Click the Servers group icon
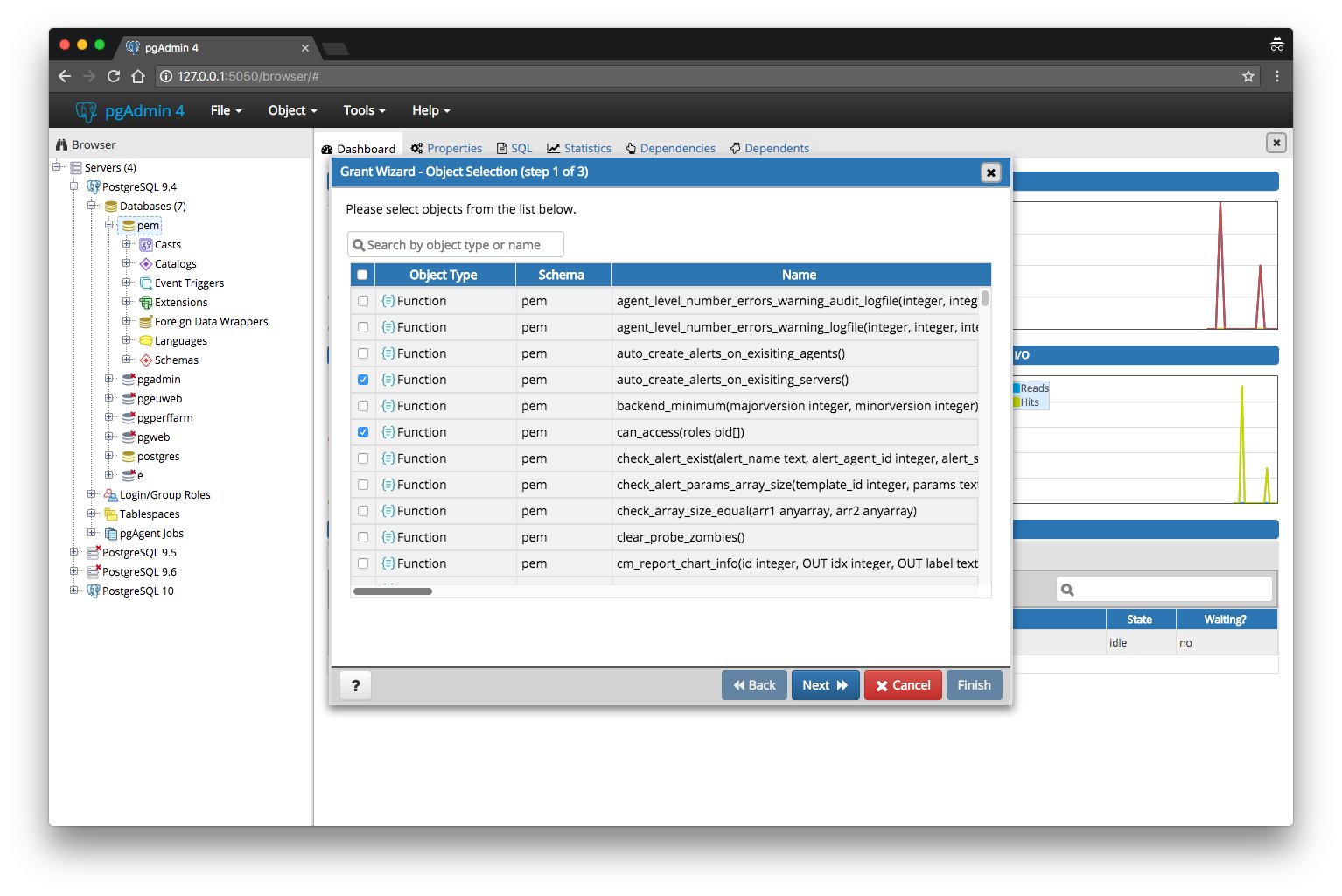The height and width of the screenshot is (896, 1342). (76, 168)
